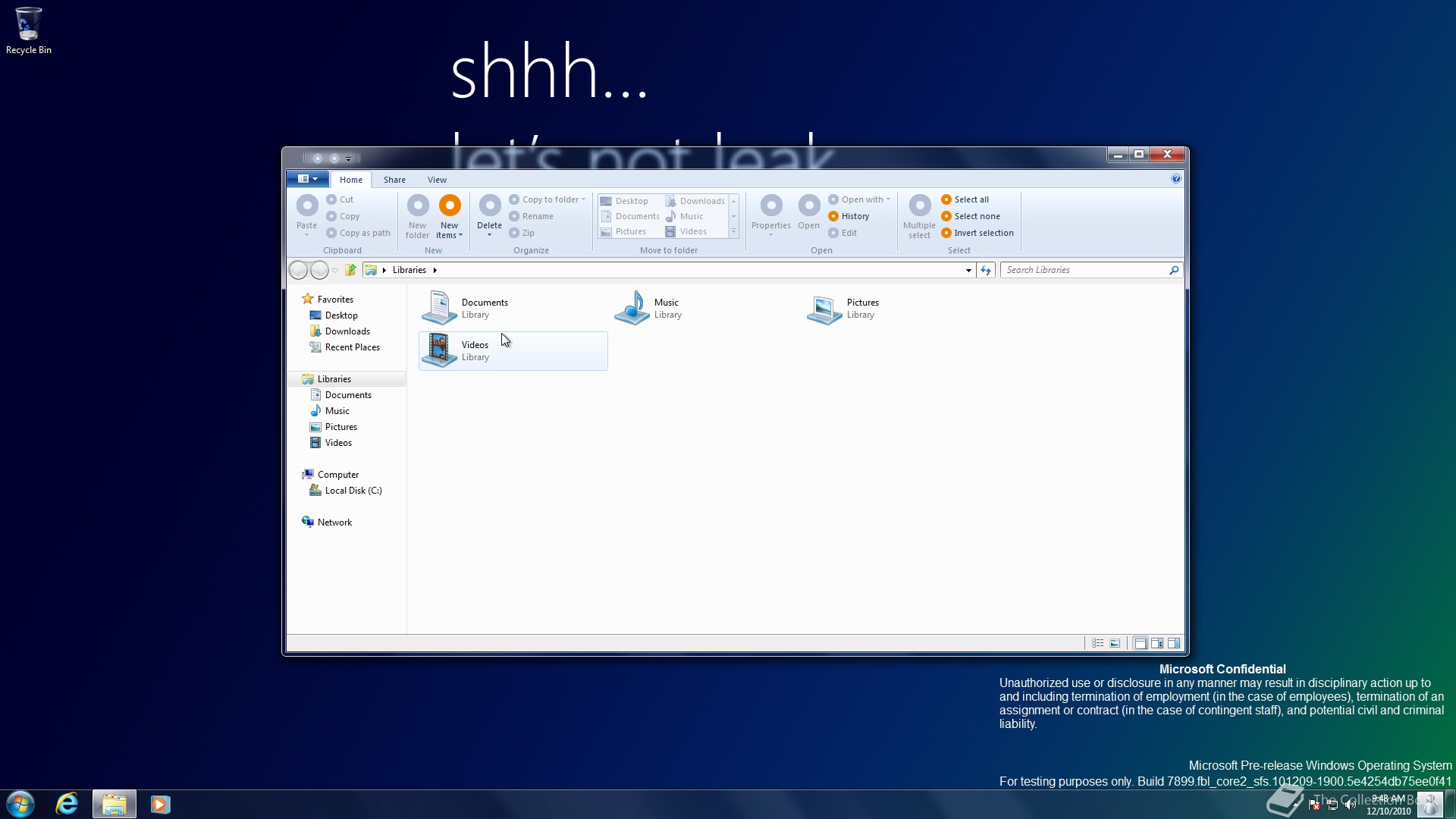Select Local Disk (C:) in navigation pane
The image size is (1456, 819).
353,491
